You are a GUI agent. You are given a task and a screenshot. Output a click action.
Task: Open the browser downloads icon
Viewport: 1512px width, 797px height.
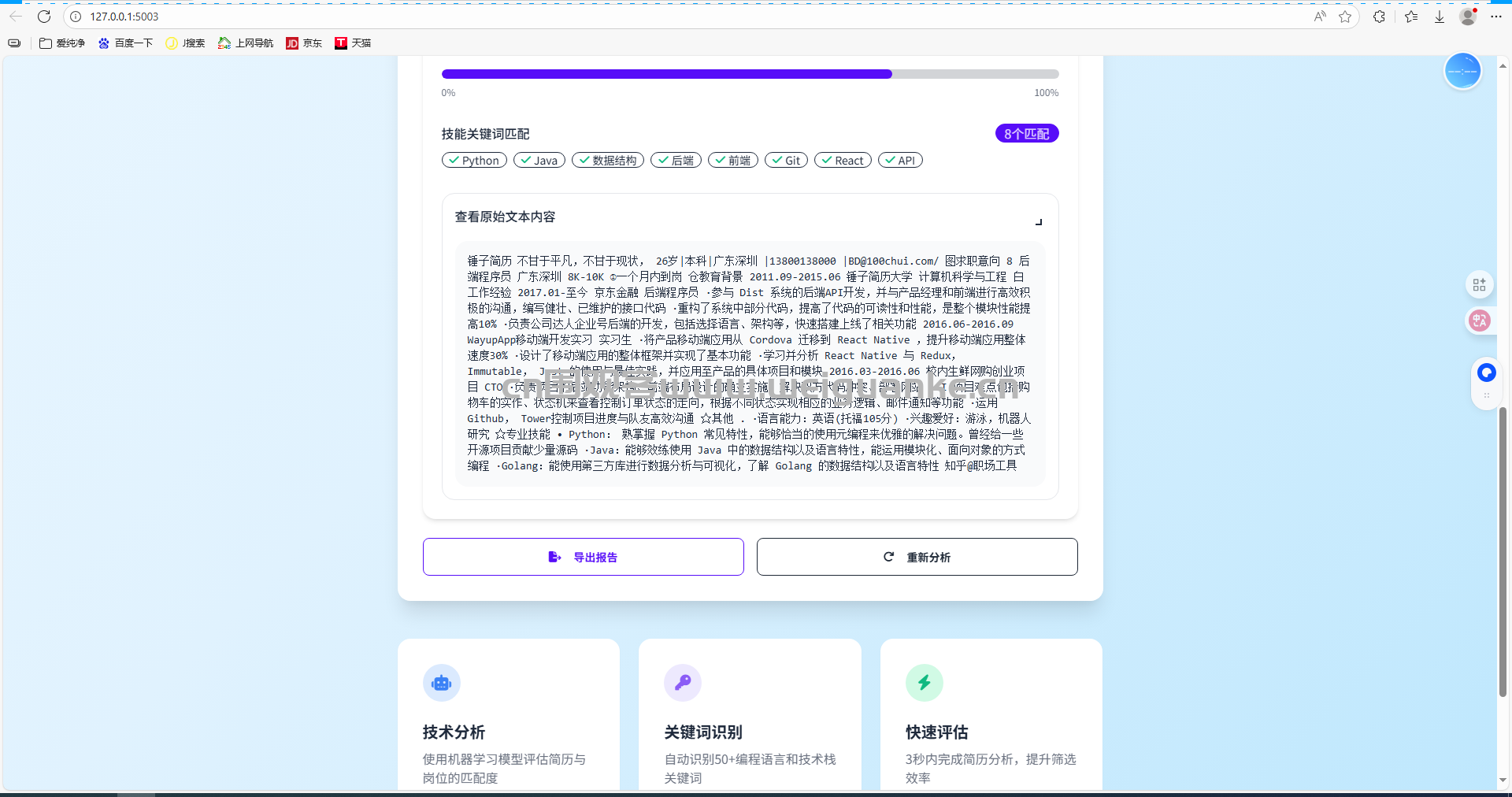click(1439, 17)
